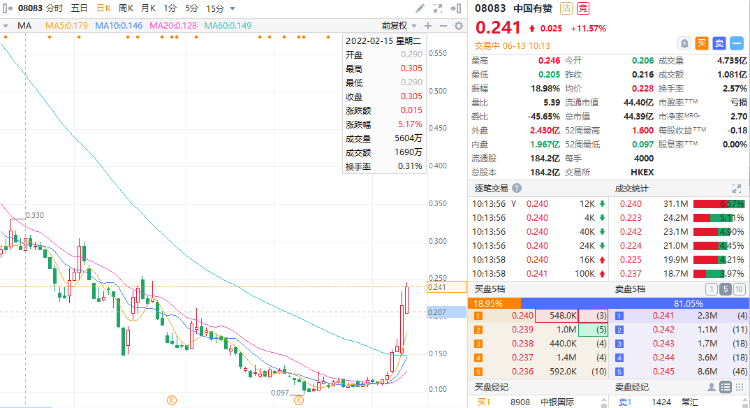Image resolution: width=750 pixels, height=408 pixels.
Task: Open chart settings gear icon
Action: (459, 25)
